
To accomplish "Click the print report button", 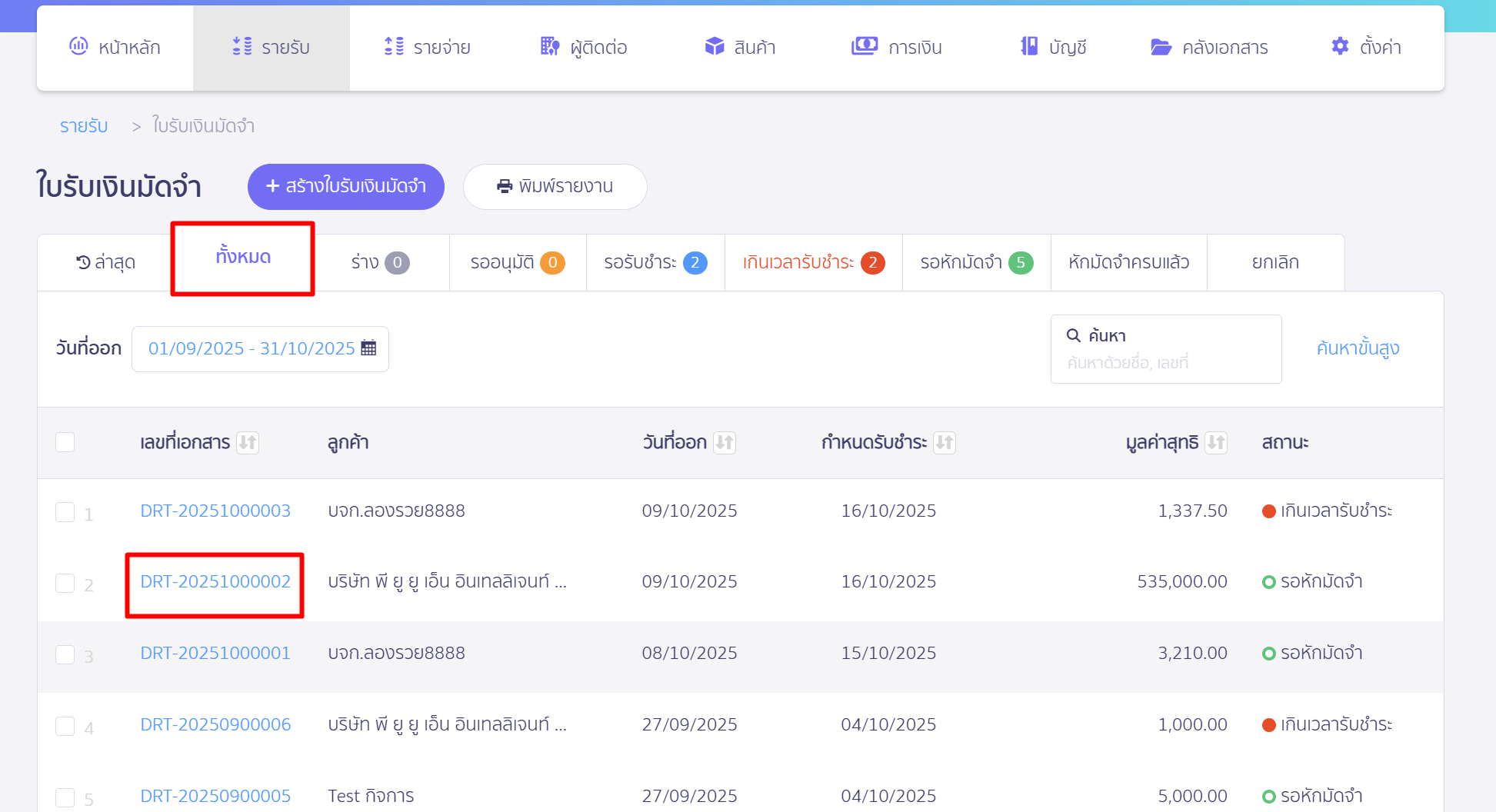I will pos(555,187).
